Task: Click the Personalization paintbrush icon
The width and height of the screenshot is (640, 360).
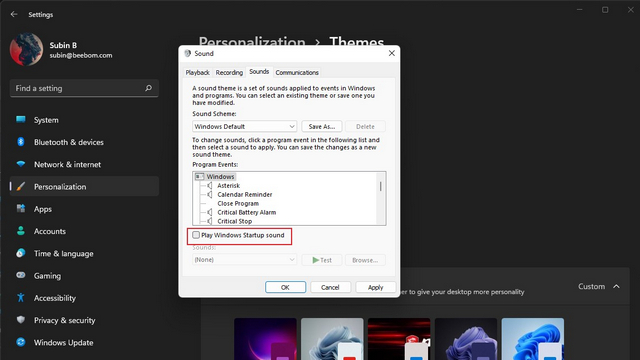Action: (x=21, y=187)
